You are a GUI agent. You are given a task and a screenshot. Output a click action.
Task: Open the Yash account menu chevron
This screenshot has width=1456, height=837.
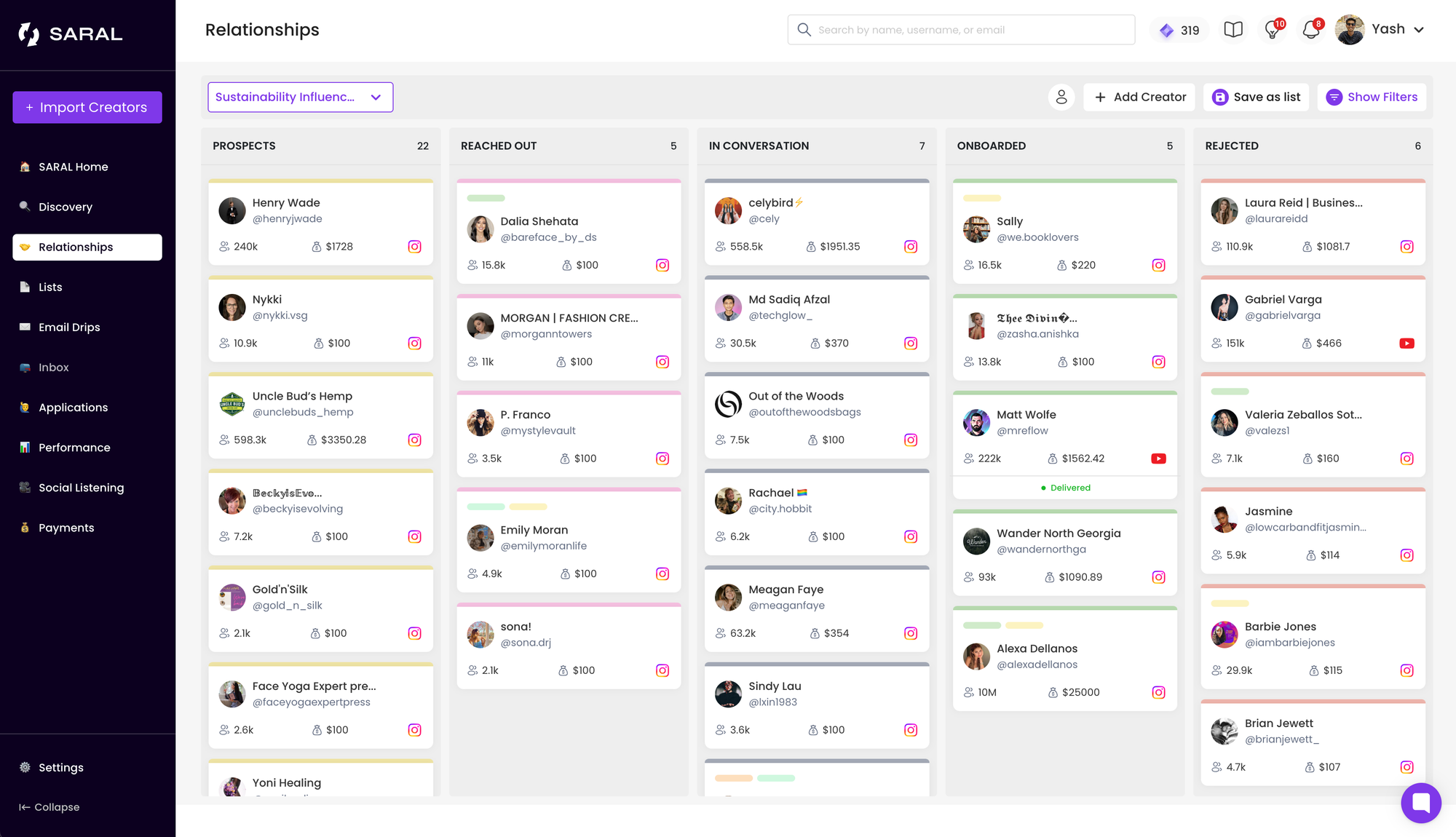pos(1419,30)
